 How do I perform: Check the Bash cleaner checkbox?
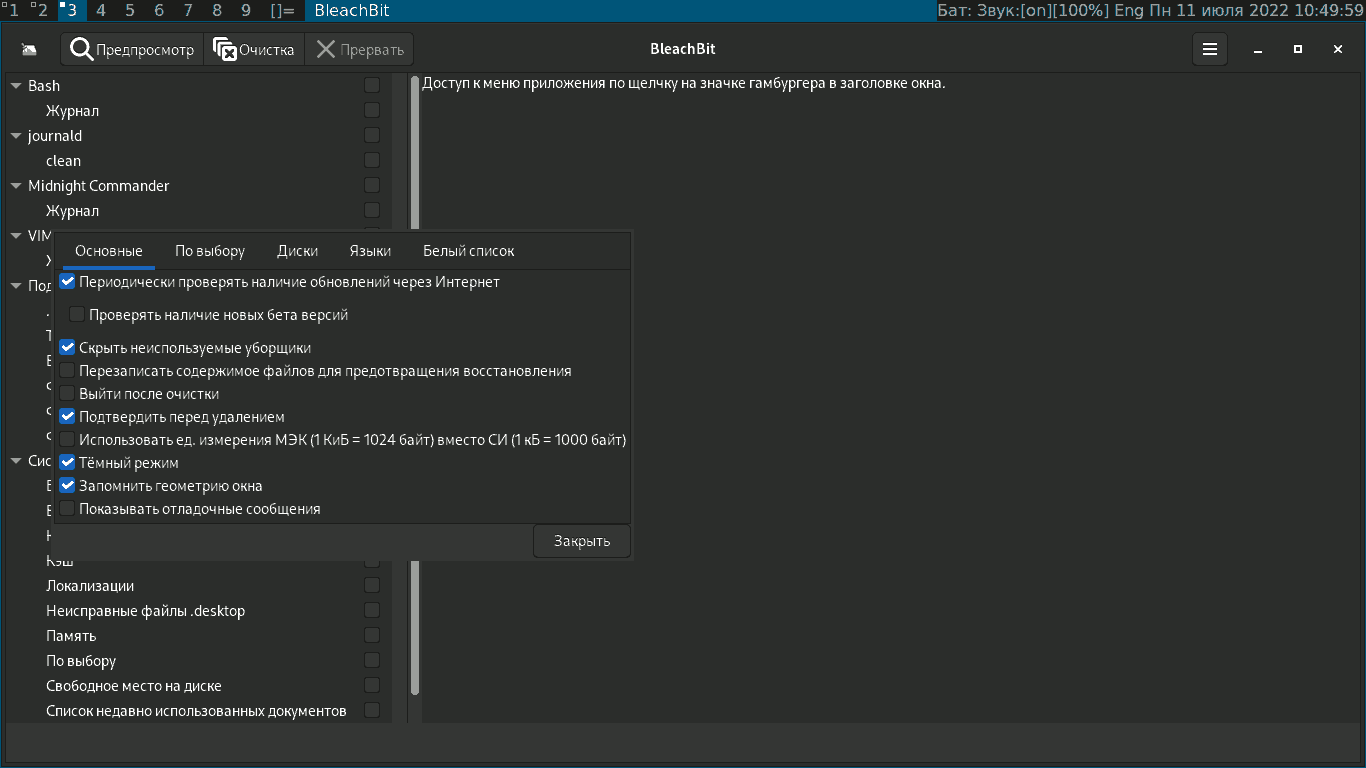[372, 85]
